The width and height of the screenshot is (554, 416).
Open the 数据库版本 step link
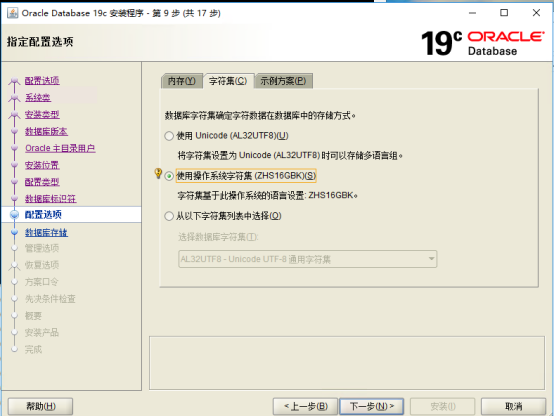point(46,131)
